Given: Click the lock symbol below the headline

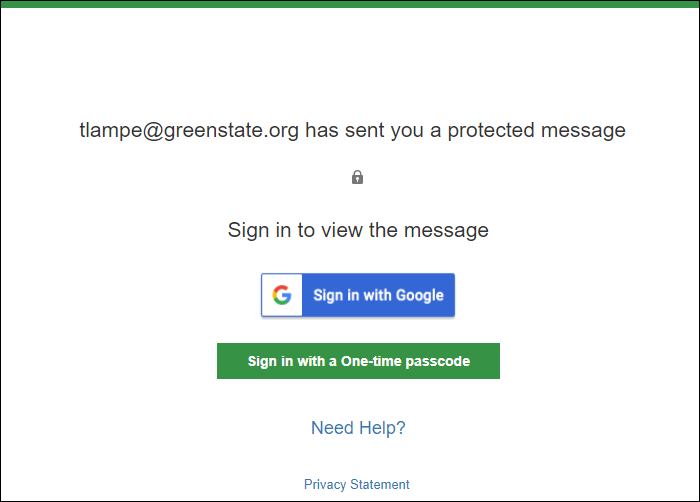Looking at the screenshot, I should [x=357, y=177].
